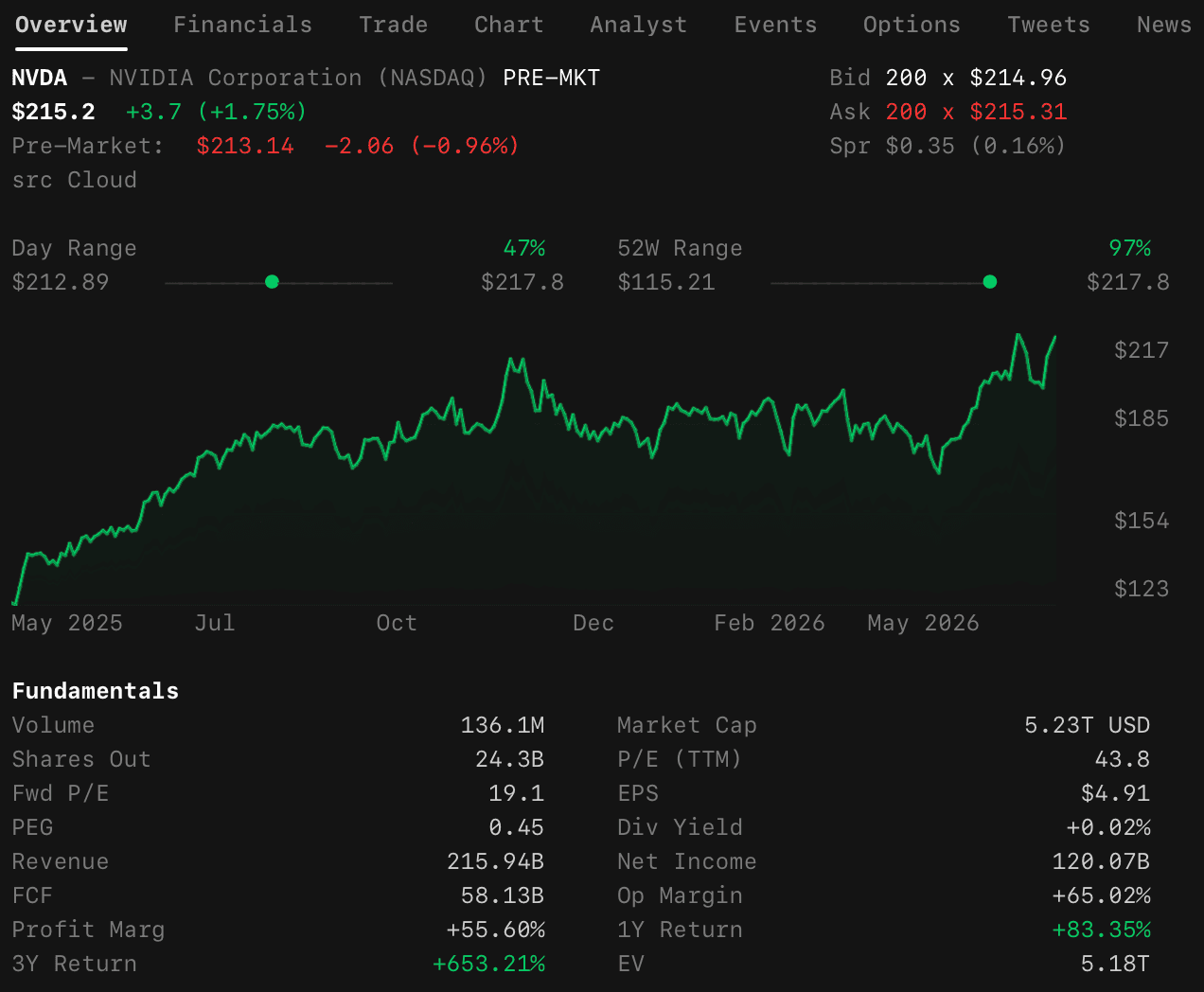Click the Feb 2026 axis label

pos(770,623)
